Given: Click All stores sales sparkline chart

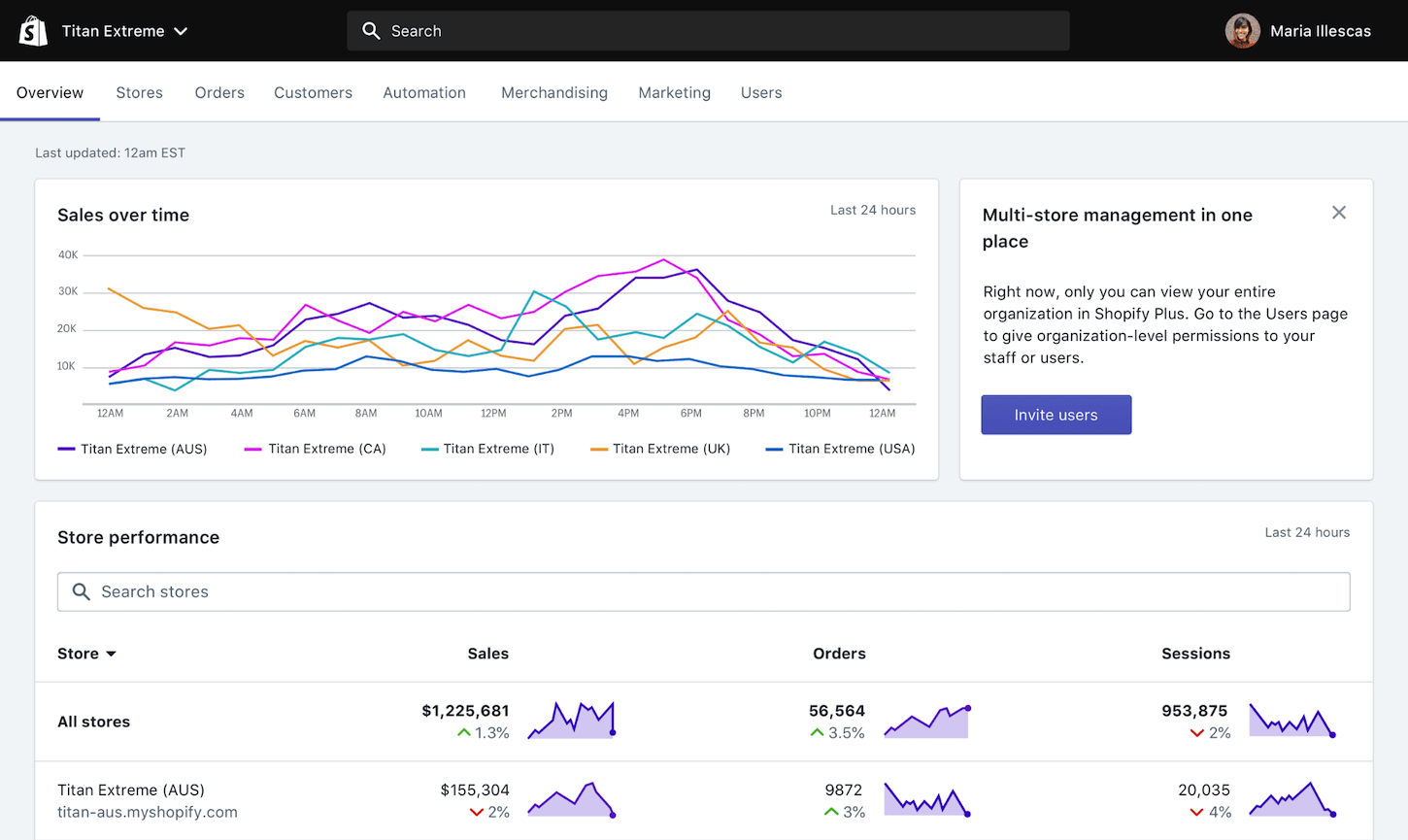Looking at the screenshot, I should [x=572, y=720].
